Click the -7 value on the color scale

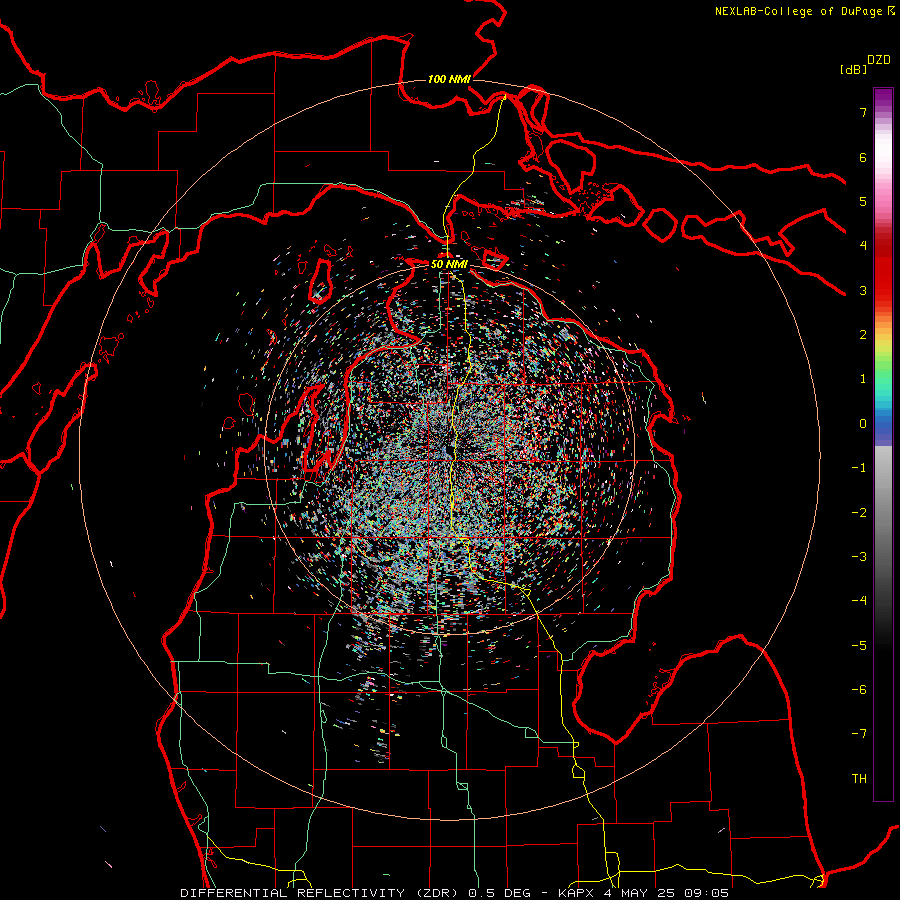pyautogui.click(x=859, y=734)
